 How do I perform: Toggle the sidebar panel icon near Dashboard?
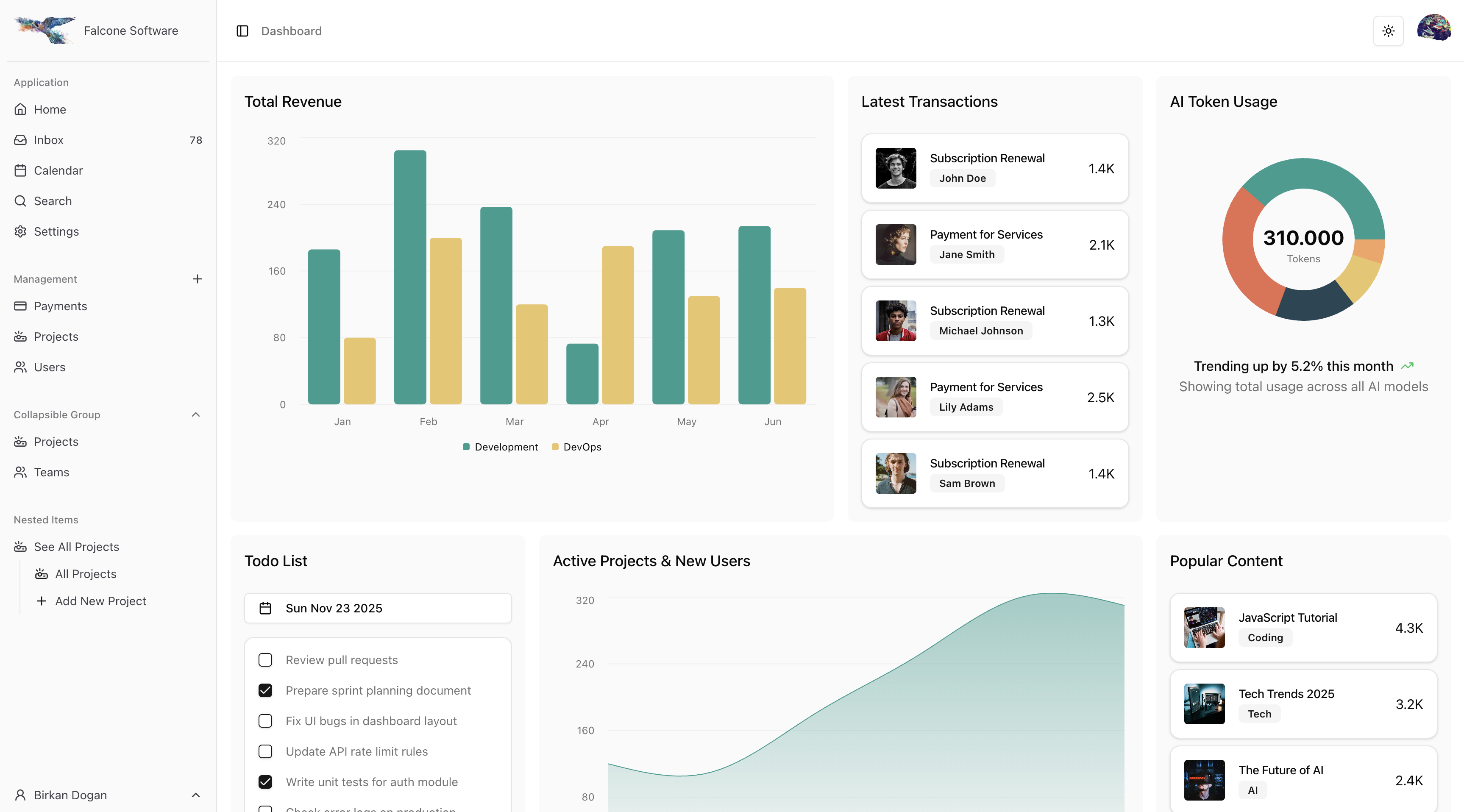(x=243, y=31)
